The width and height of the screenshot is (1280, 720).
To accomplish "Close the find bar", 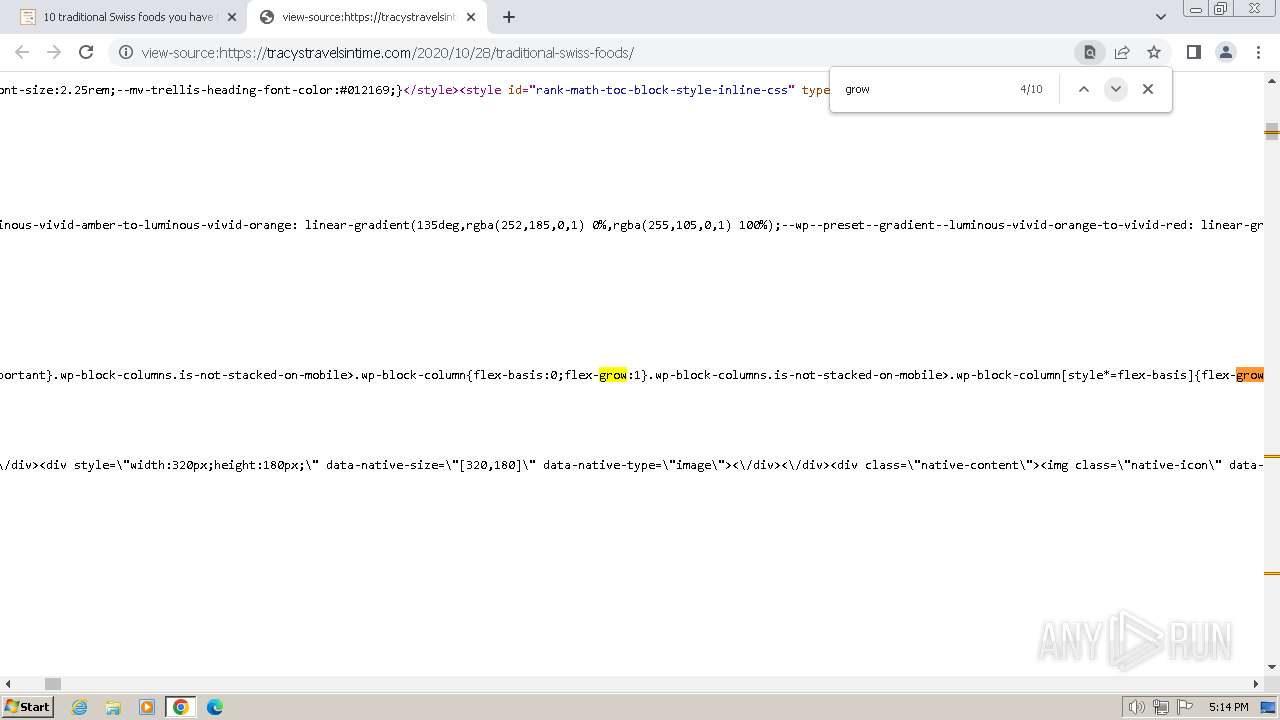I will (1148, 89).
